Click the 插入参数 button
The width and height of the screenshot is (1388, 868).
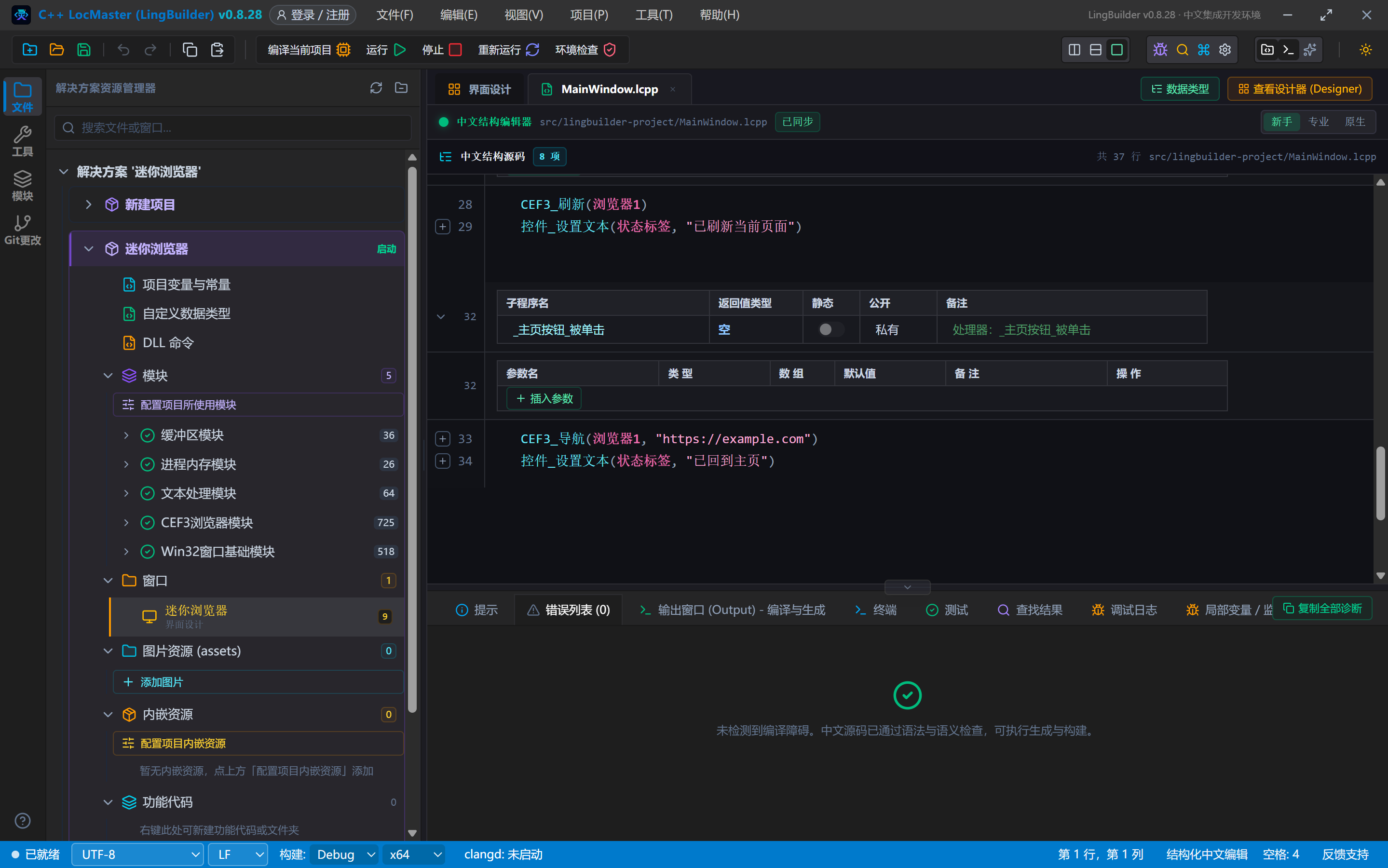coord(544,398)
